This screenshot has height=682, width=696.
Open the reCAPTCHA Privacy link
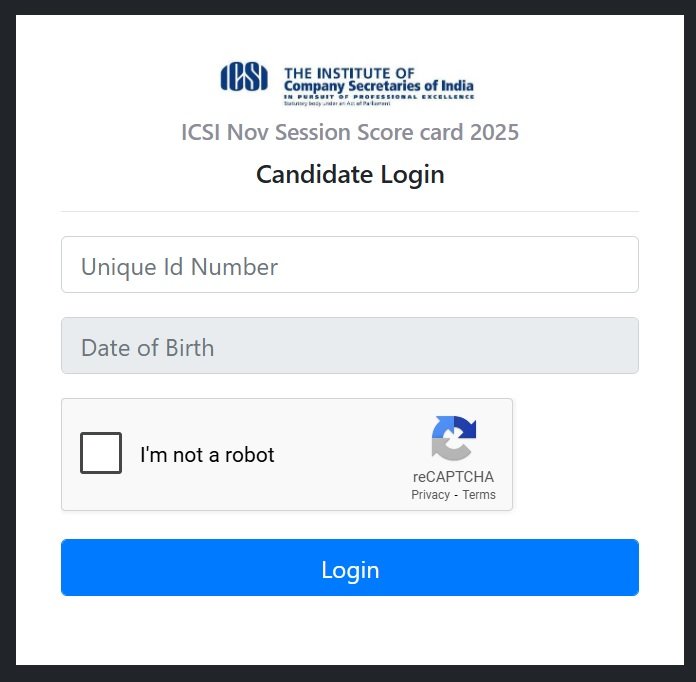(430, 495)
